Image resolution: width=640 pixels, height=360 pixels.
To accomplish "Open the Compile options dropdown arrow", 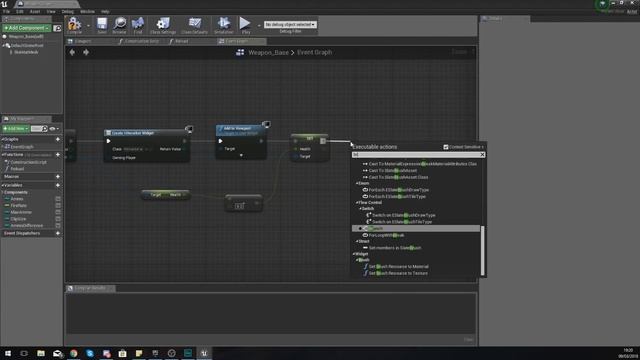I will pos(89,25).
